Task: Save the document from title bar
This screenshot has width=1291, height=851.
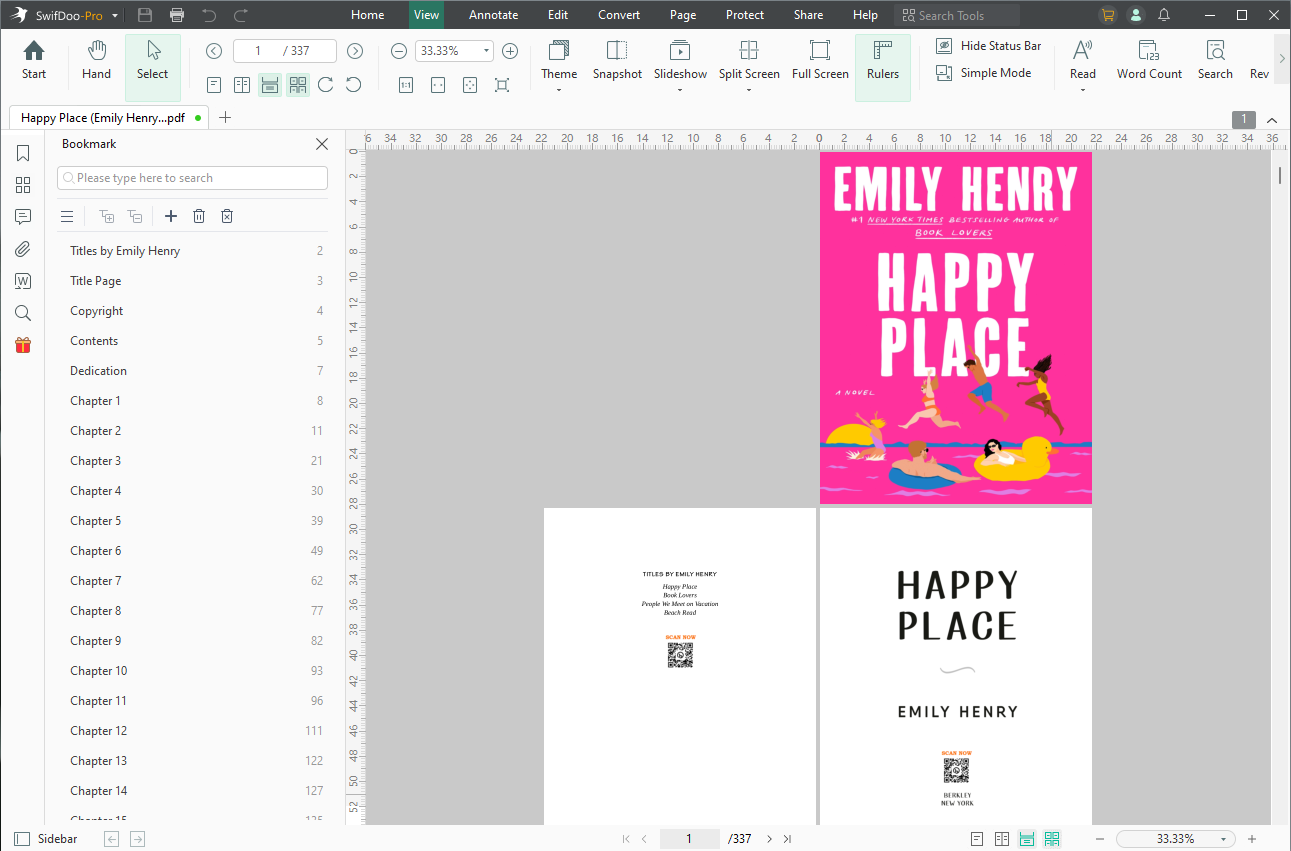Action: [x=145, y=15]
